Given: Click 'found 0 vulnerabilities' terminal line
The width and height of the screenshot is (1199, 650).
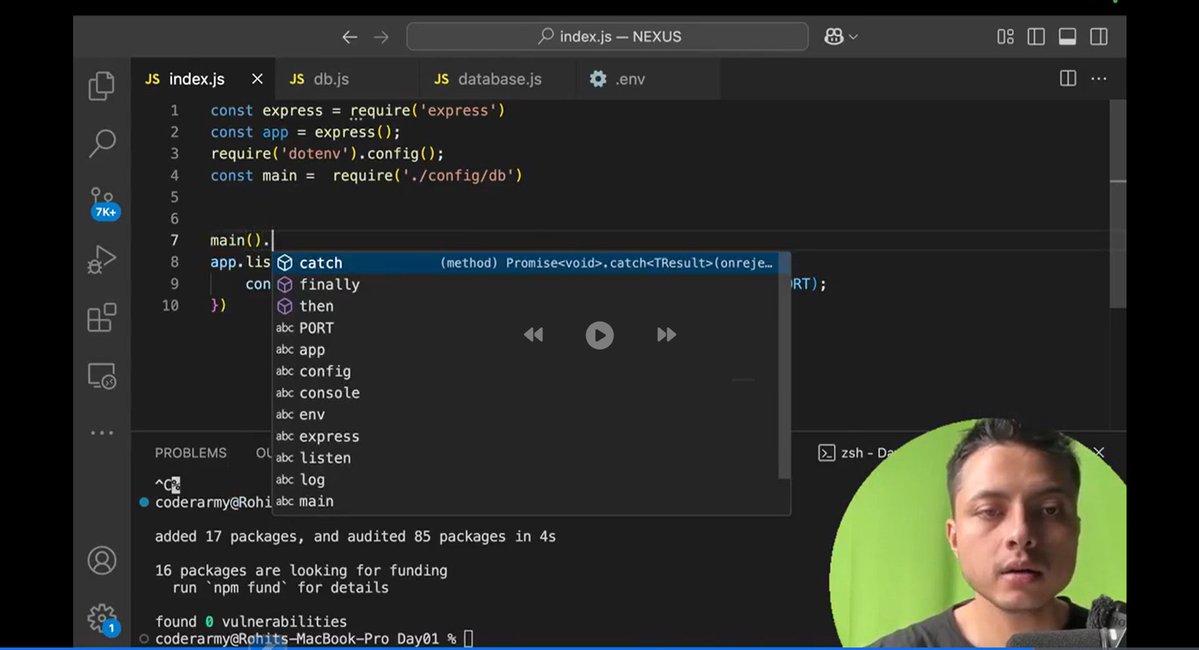Looking at the screenshot, I should pyautogui.click(x=251, y=622).
